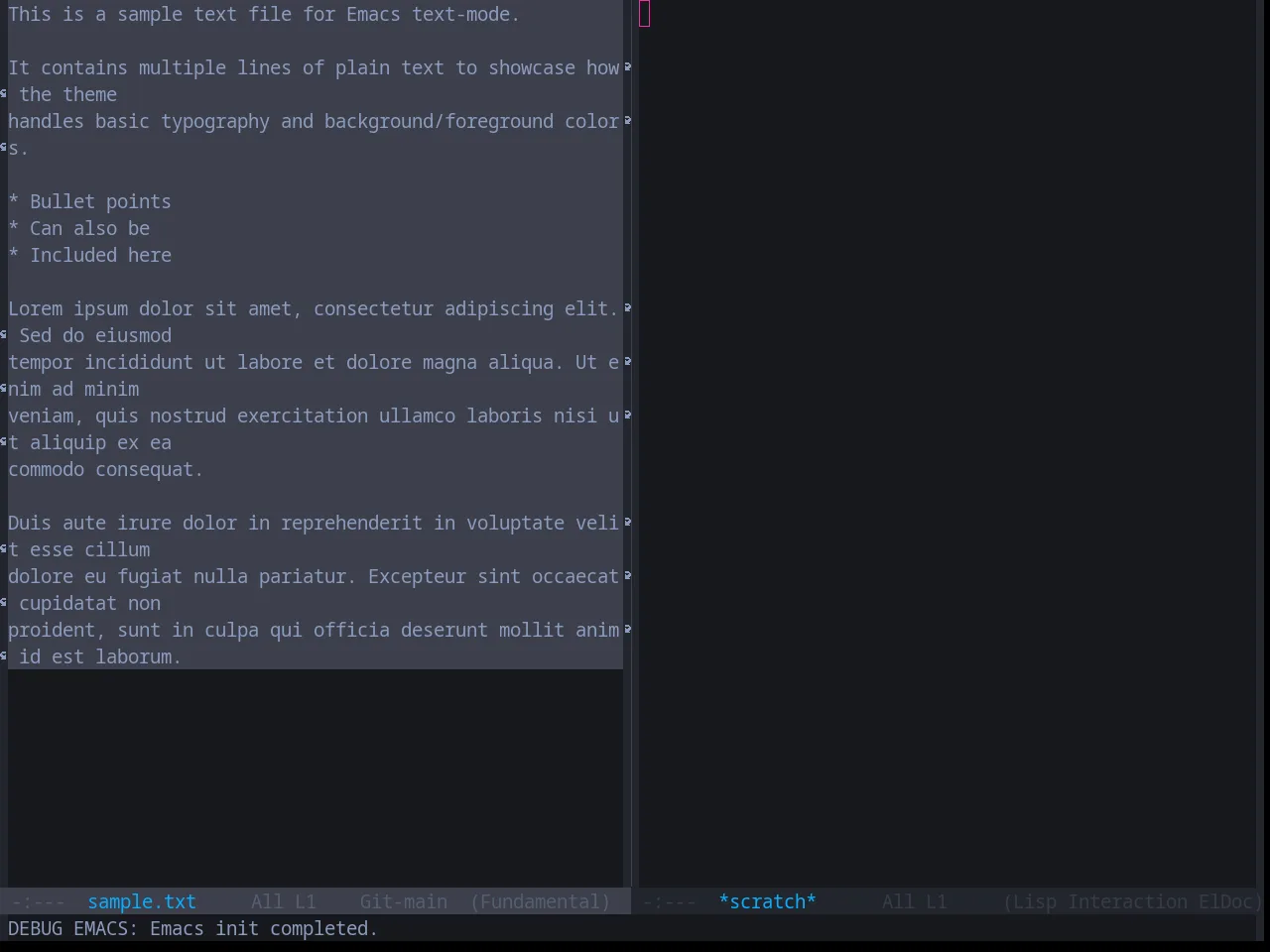Click the line 'This is a sample text file'

pyautogui.click(x=264, y=14)
